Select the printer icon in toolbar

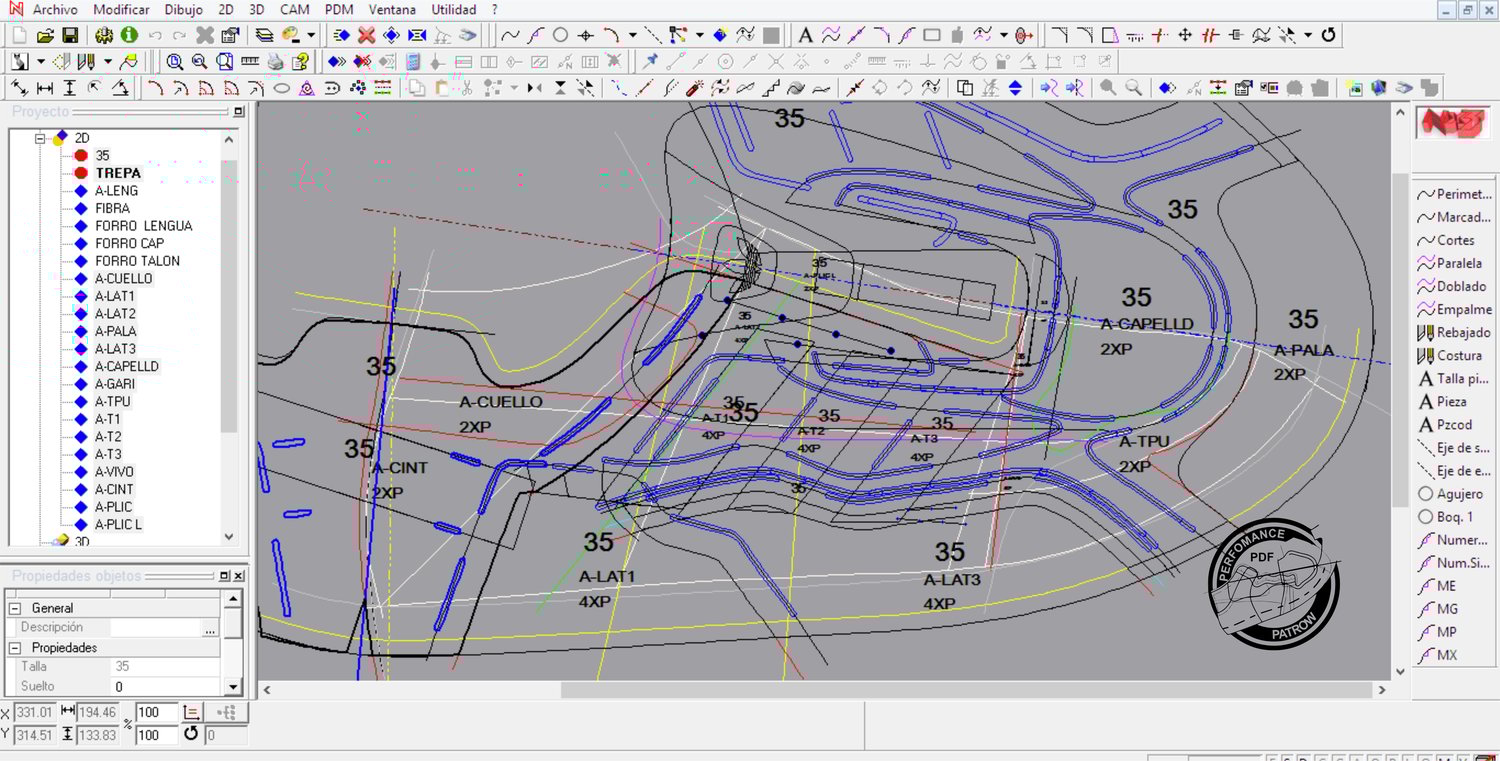point(275,62)
